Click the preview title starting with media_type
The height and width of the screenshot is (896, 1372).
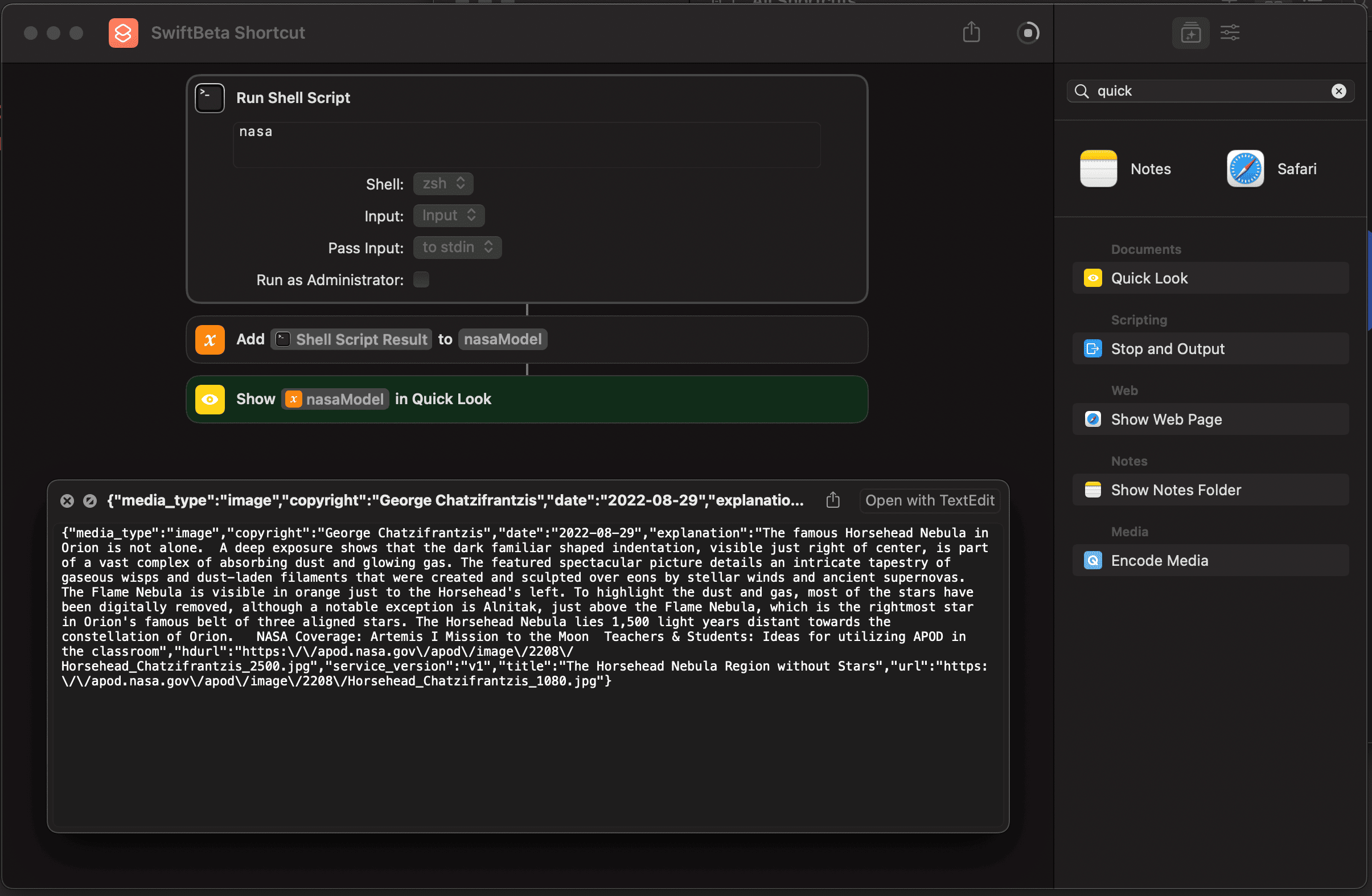(455, 500)
